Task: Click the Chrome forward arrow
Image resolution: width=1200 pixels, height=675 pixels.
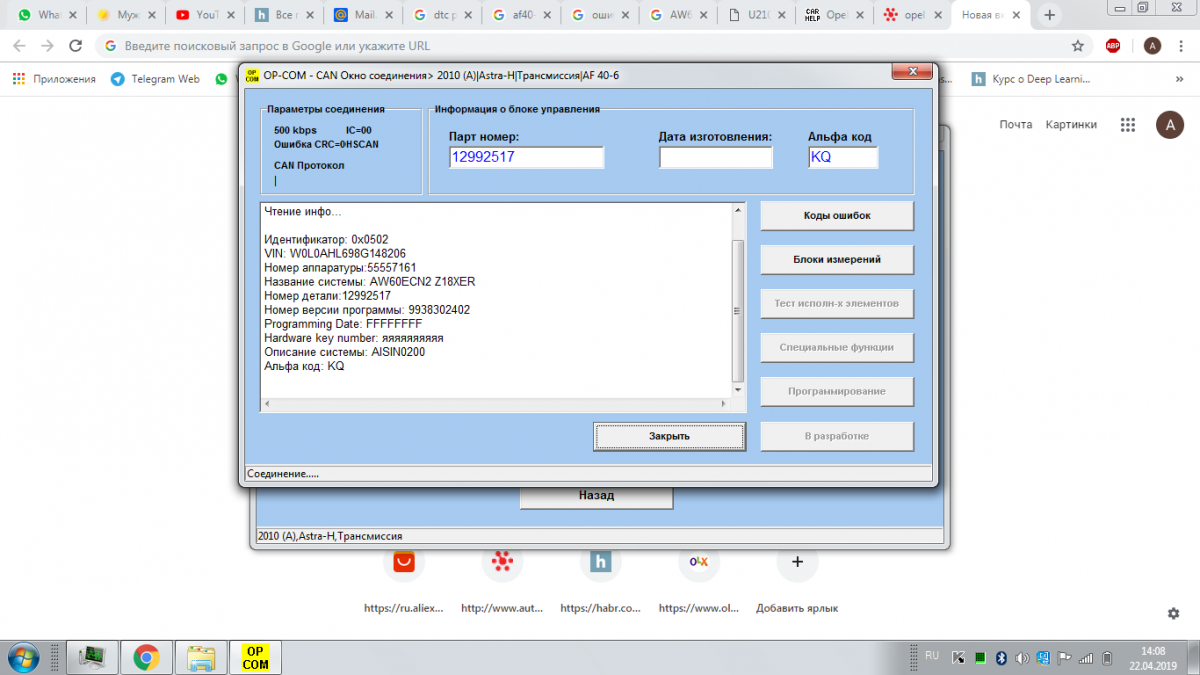Action: tap(47, 46)
